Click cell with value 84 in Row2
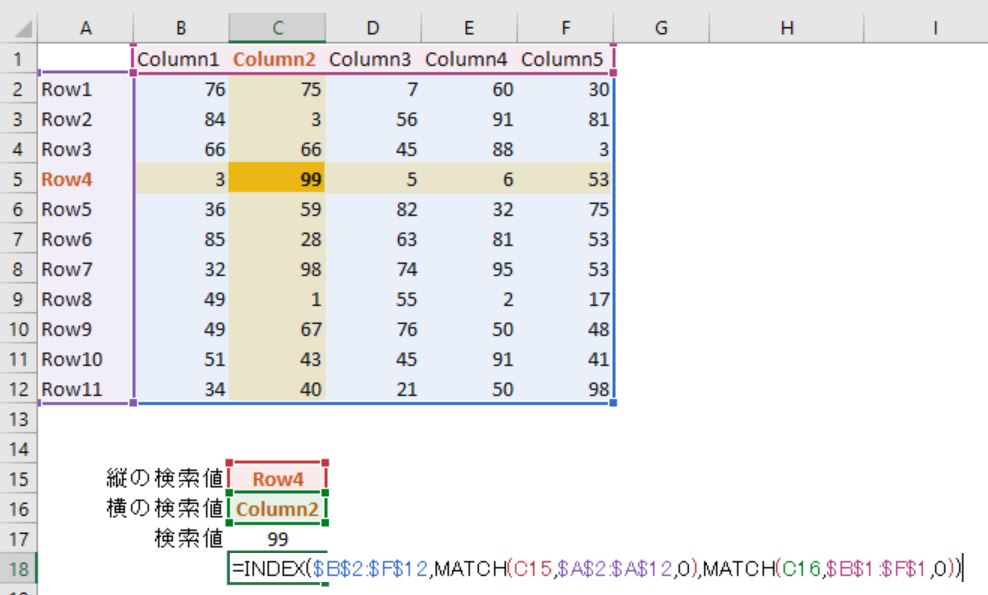This screenshot has height=595, width=988. [181, 119]
